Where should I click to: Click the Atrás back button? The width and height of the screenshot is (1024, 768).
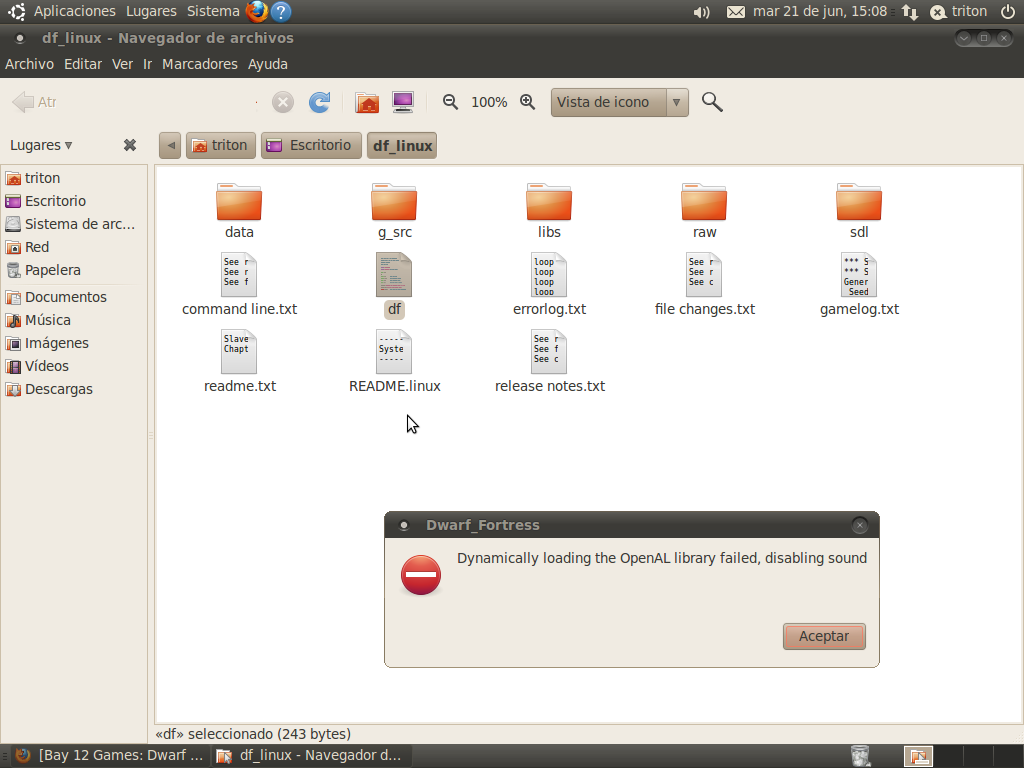pyautogui.click(x=35, y=102)
